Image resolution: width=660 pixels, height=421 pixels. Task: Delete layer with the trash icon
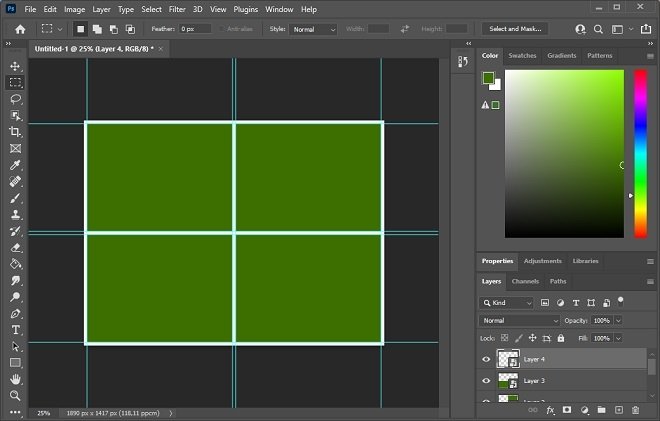click(x=636, y=410)
